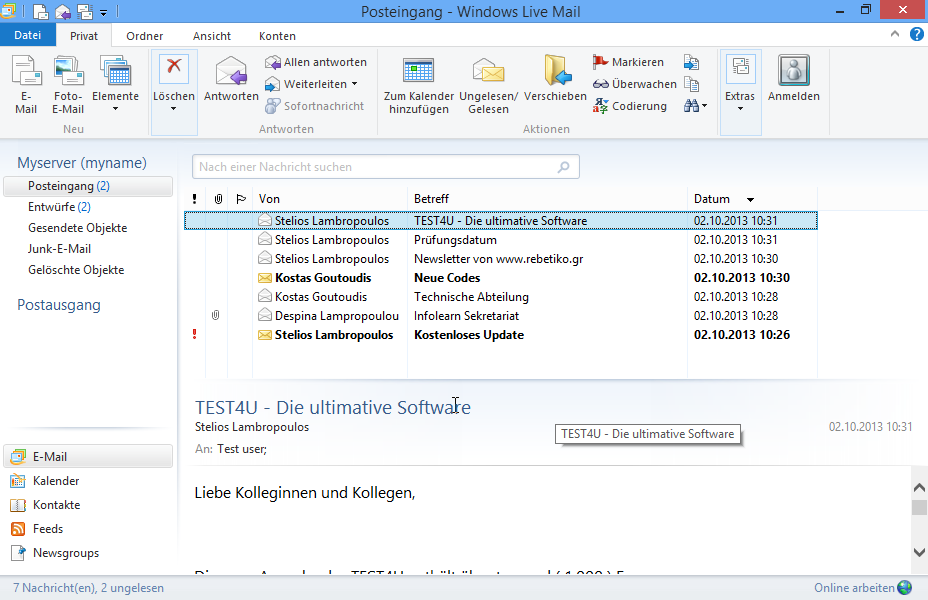Image resolution: width=928 pixels, height=600 pixels.
Task: Switch to the Feeds view
Action: 37,529
